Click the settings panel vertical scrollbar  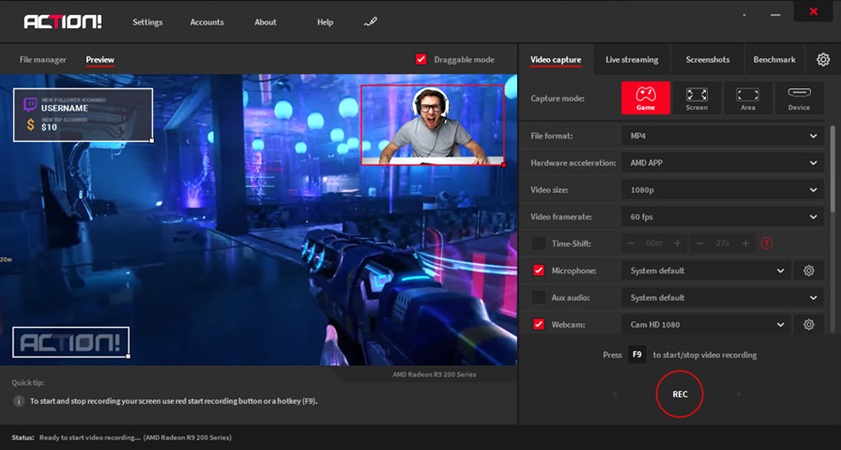click(833, 170)
